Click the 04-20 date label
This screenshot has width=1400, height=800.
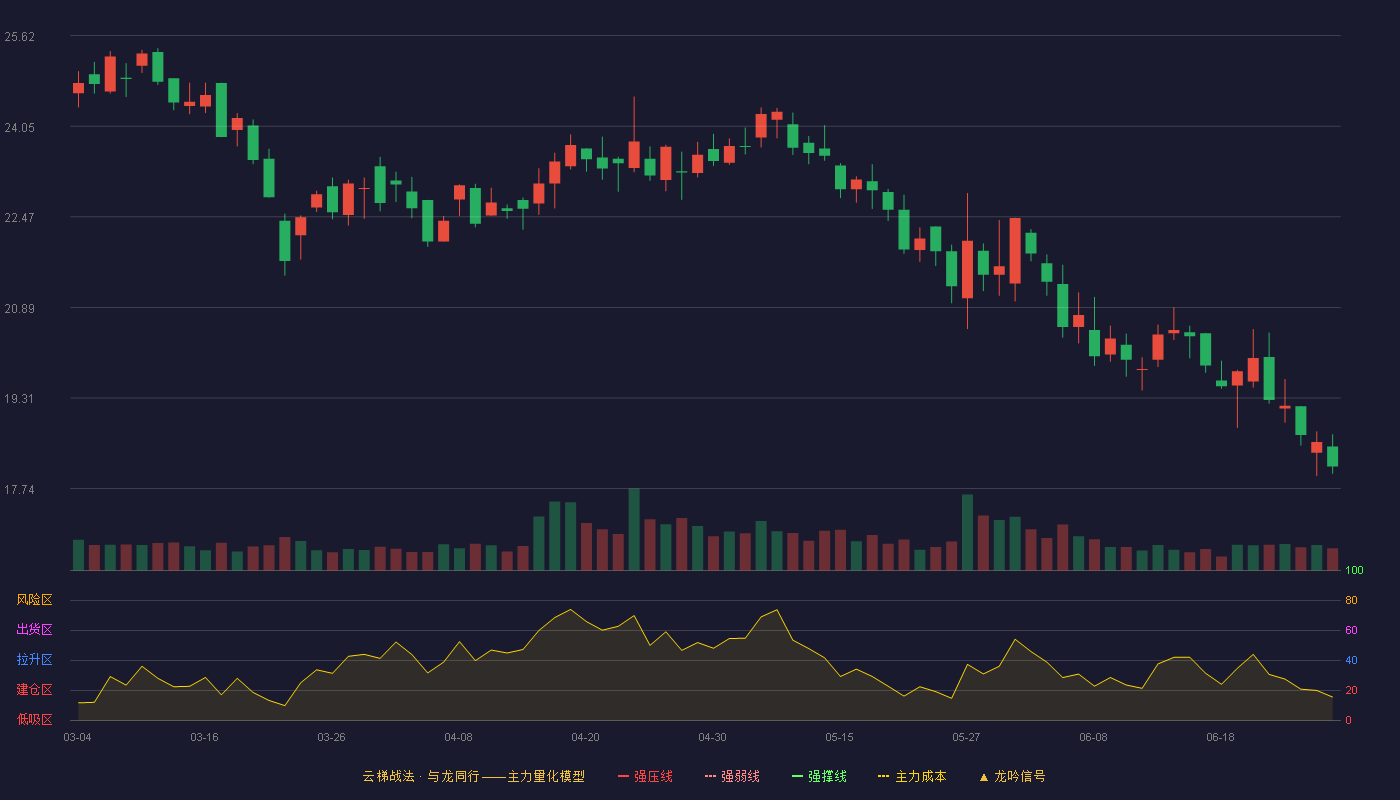585,737
